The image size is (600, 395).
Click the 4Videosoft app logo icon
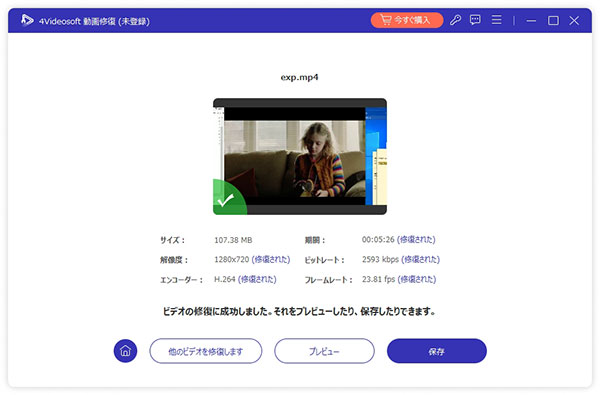27,20
